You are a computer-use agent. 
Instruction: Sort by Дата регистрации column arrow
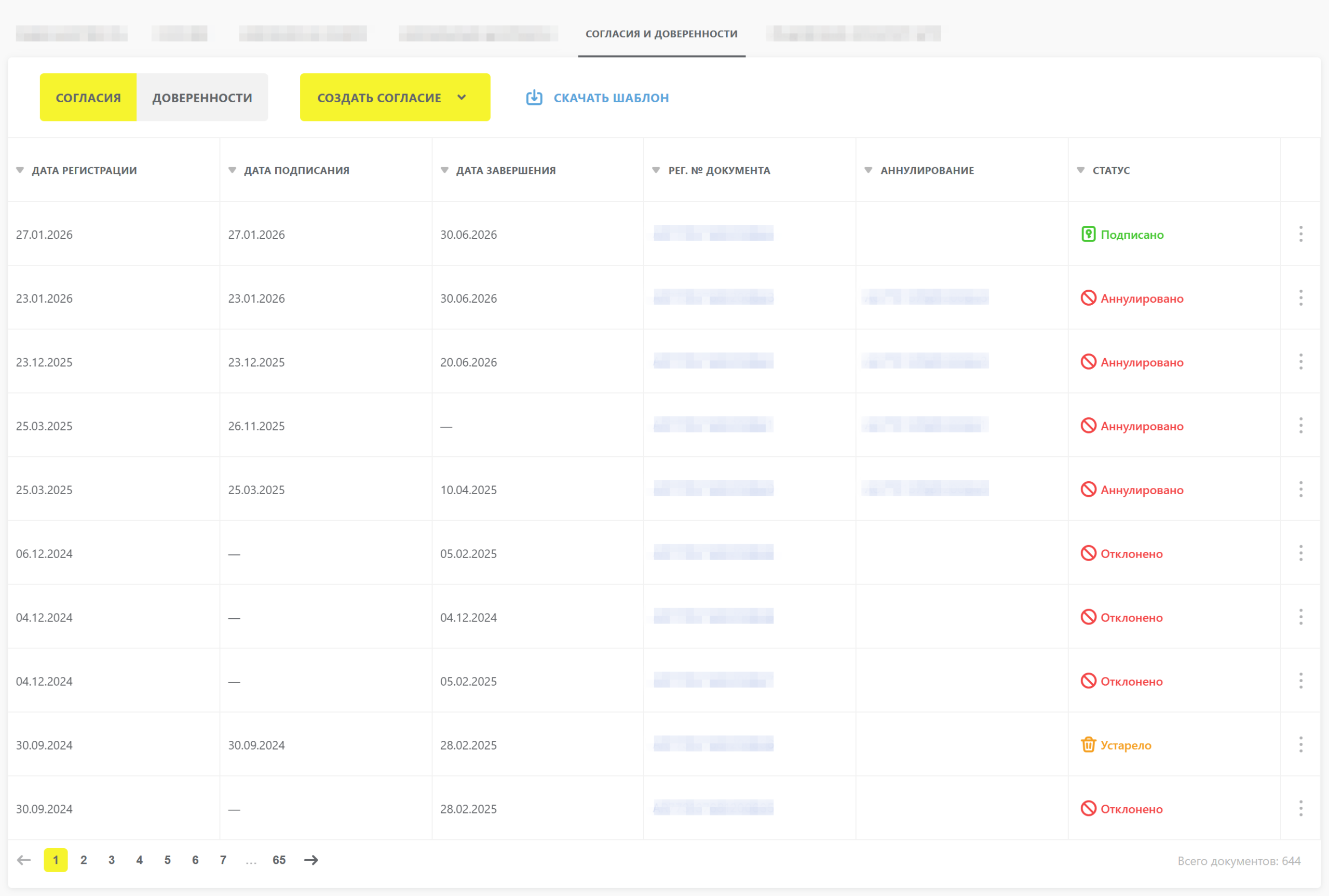(20, 170)
